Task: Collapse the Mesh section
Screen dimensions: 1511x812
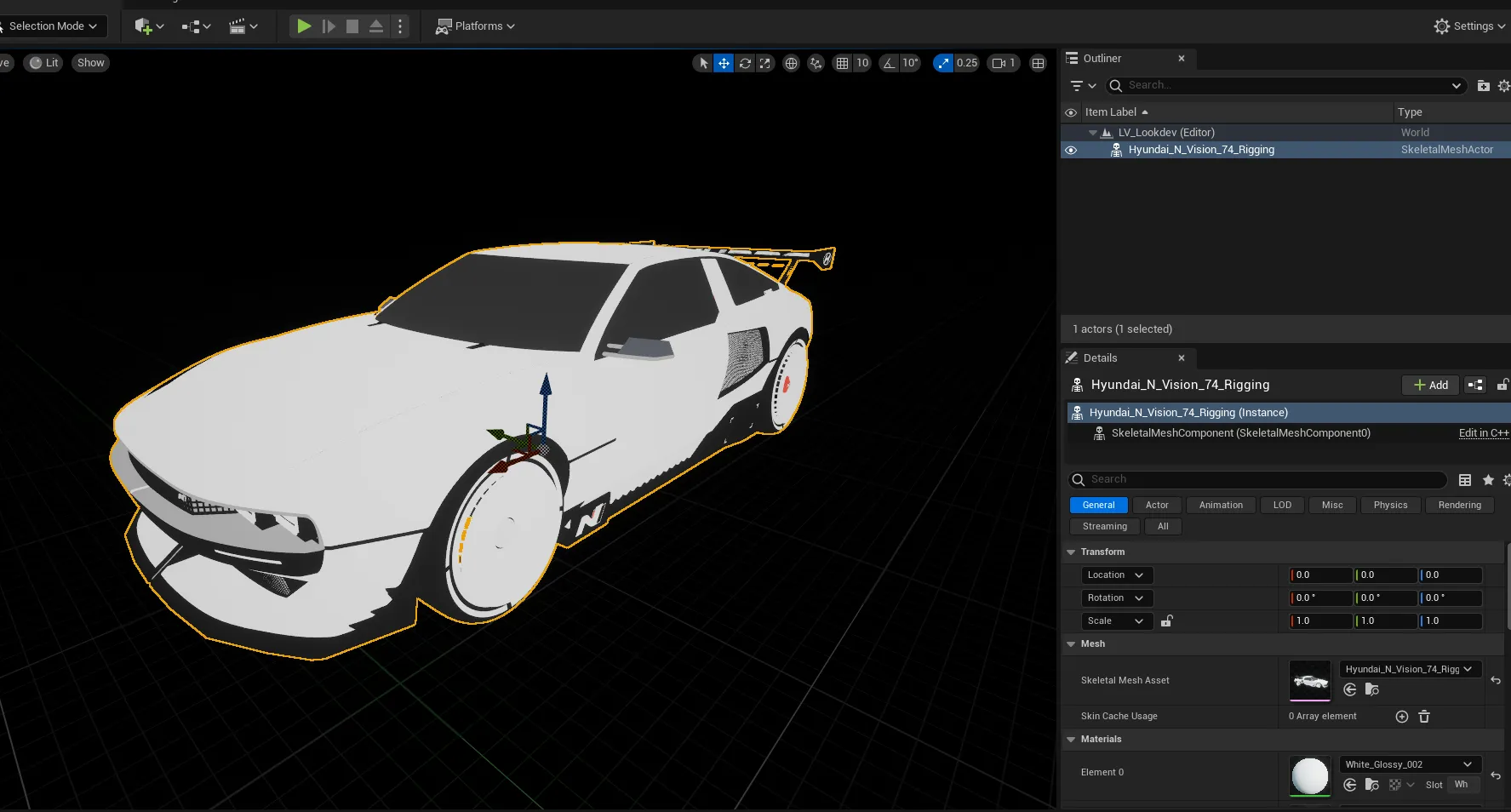Action: pyautogui.click(x=1071, y=644)
